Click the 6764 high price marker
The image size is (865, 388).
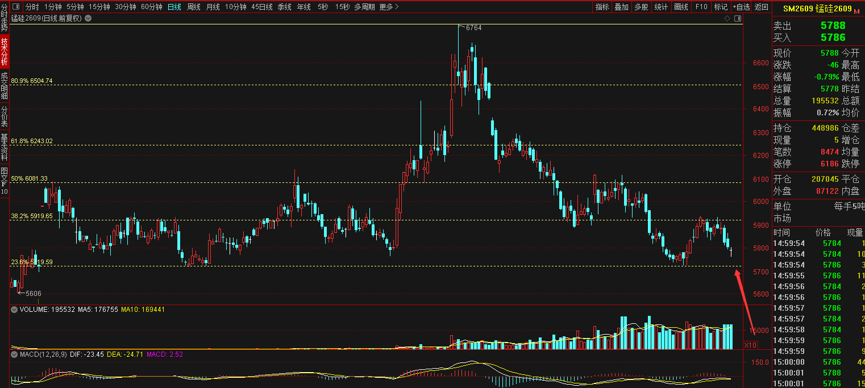click(473, 28)
